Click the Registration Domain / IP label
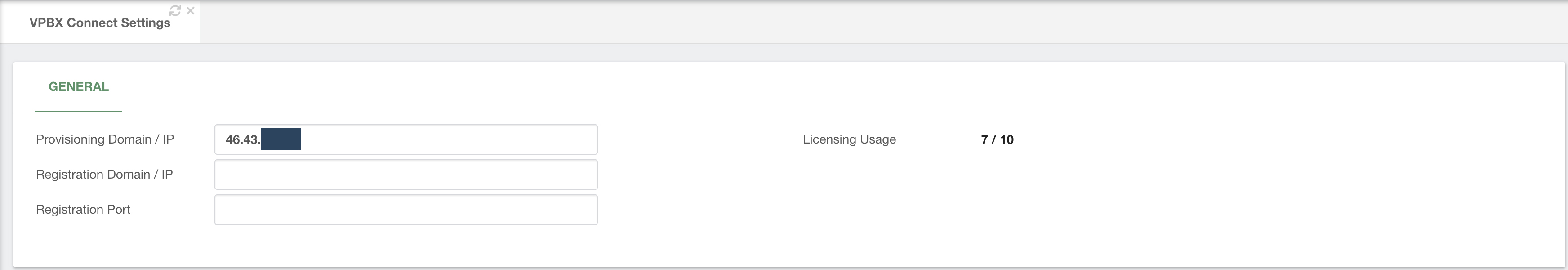Viewport: 1568px width, 270px height. 104,174
